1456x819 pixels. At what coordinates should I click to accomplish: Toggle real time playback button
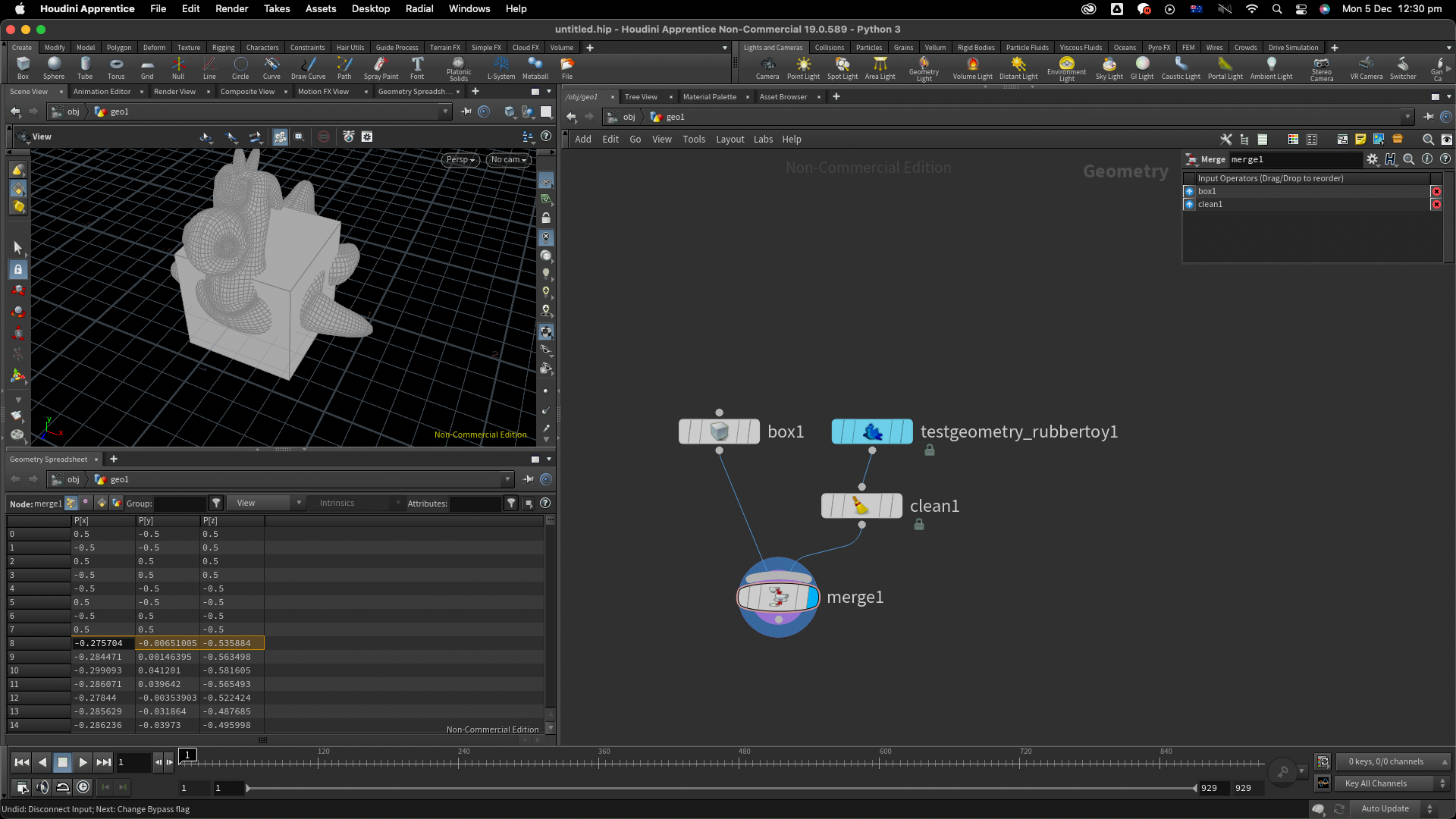pos(83,787)
